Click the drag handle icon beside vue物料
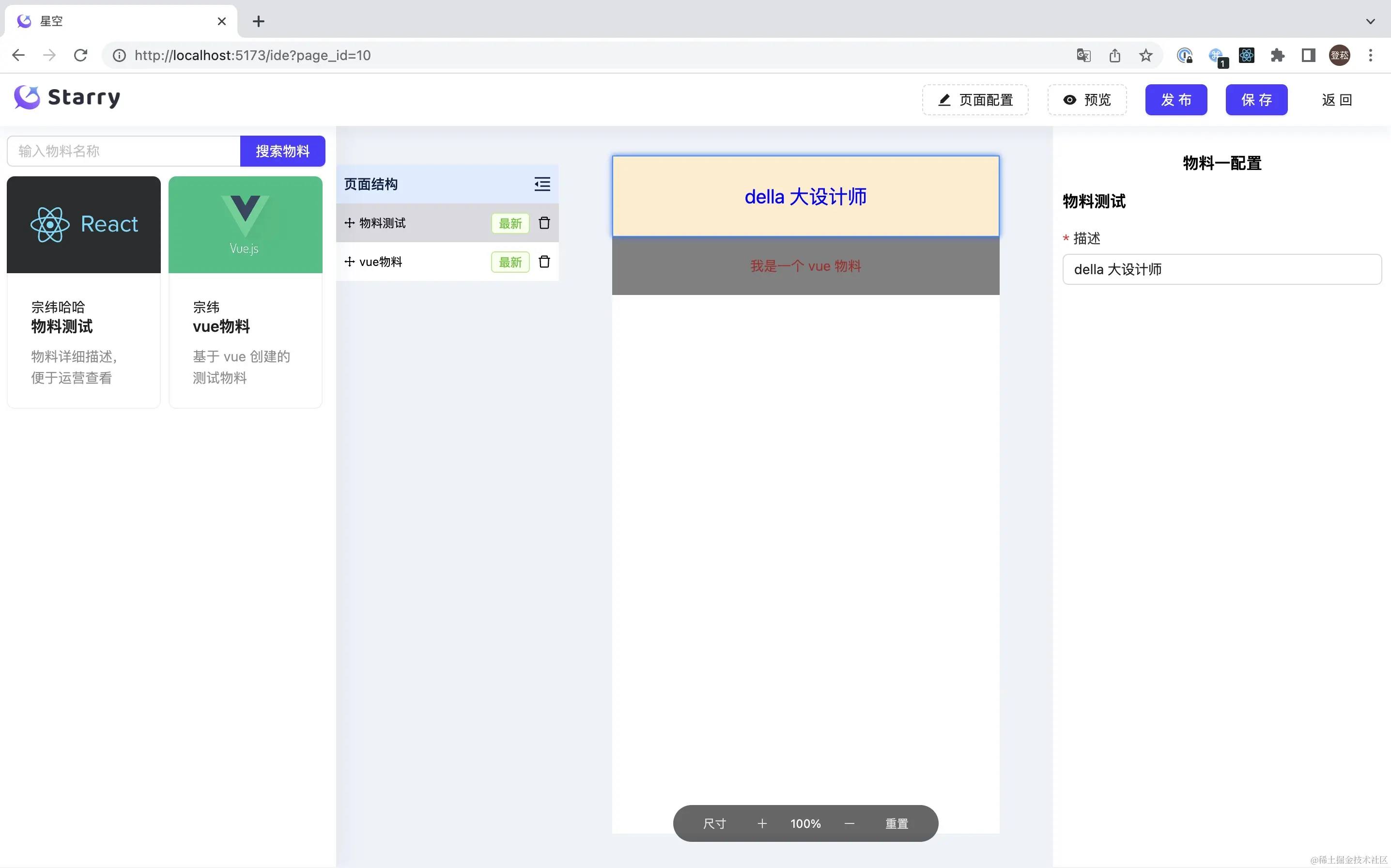Image resolution: width=1391 pixels, height=868 pixels. pyautogui.click(x=350, y=262)
